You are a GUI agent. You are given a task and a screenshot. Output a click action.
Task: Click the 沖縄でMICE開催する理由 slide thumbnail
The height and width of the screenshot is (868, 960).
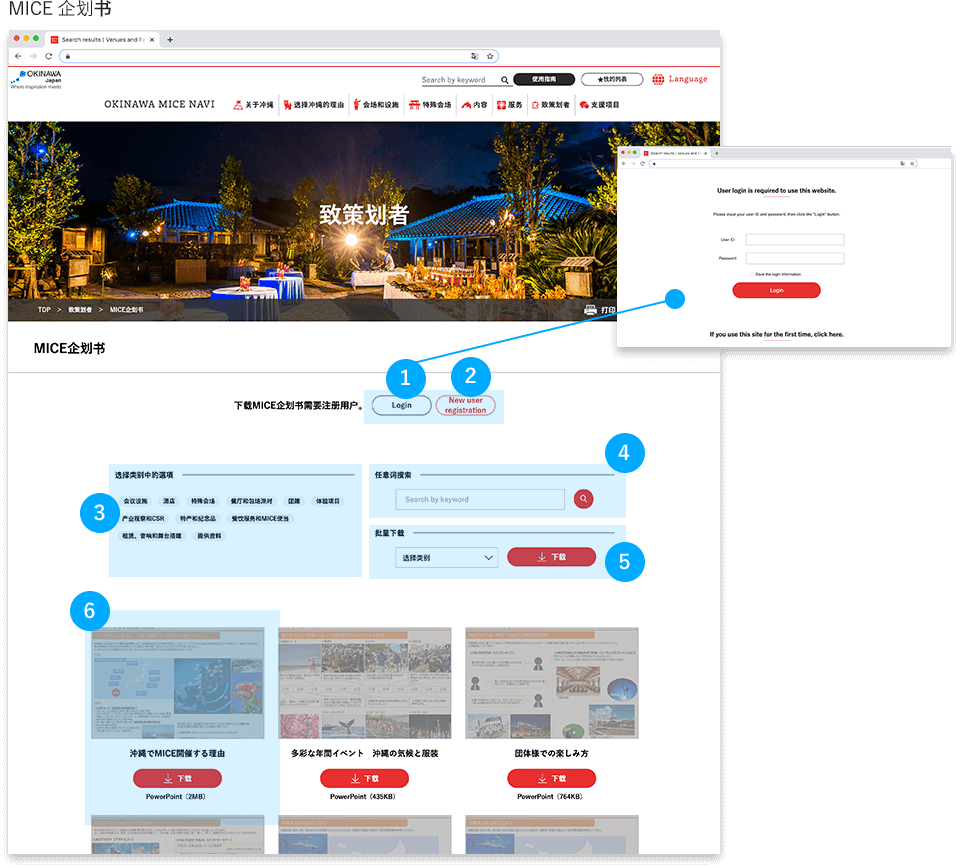pyautogui.click(x=177, y=683)
